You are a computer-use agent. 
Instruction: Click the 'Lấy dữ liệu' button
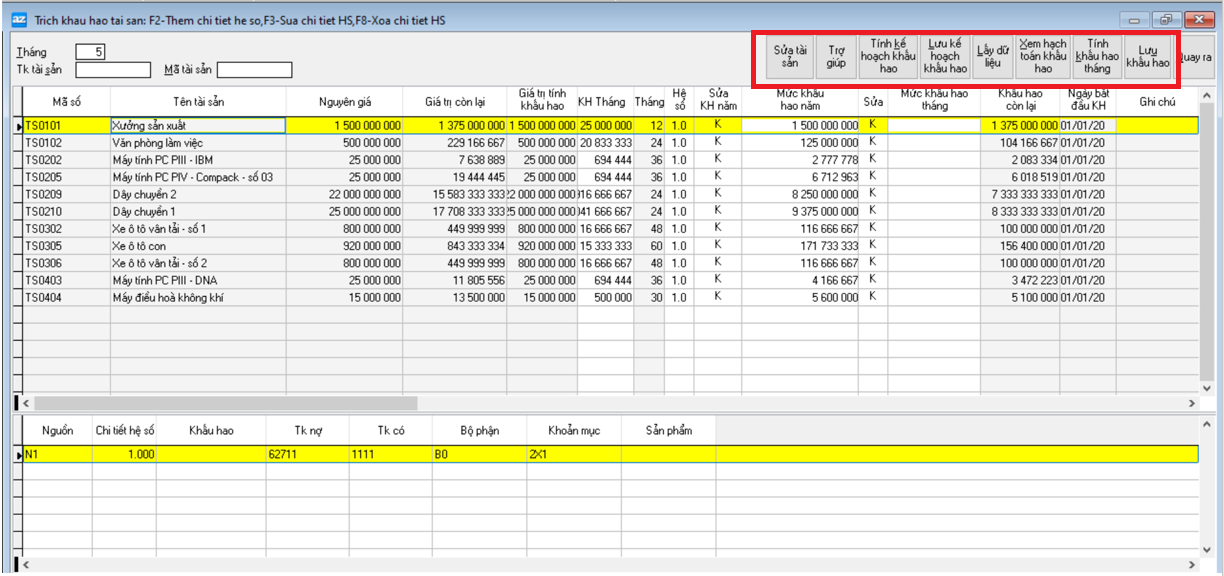pyautogui.click(x=992, y=58)
